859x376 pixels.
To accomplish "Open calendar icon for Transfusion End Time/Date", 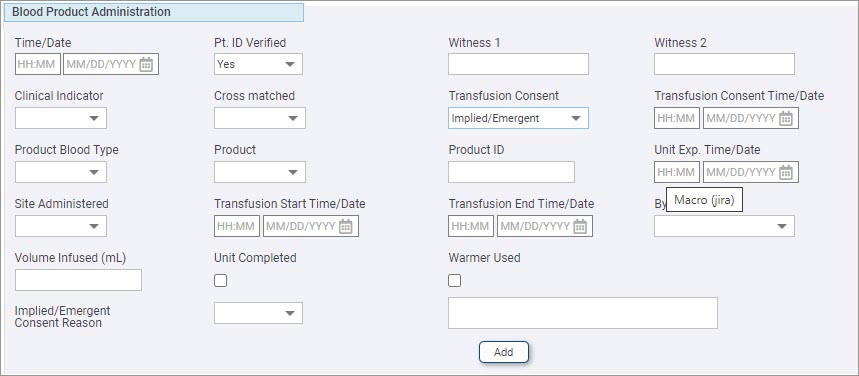I will click(x=580, y=226).
